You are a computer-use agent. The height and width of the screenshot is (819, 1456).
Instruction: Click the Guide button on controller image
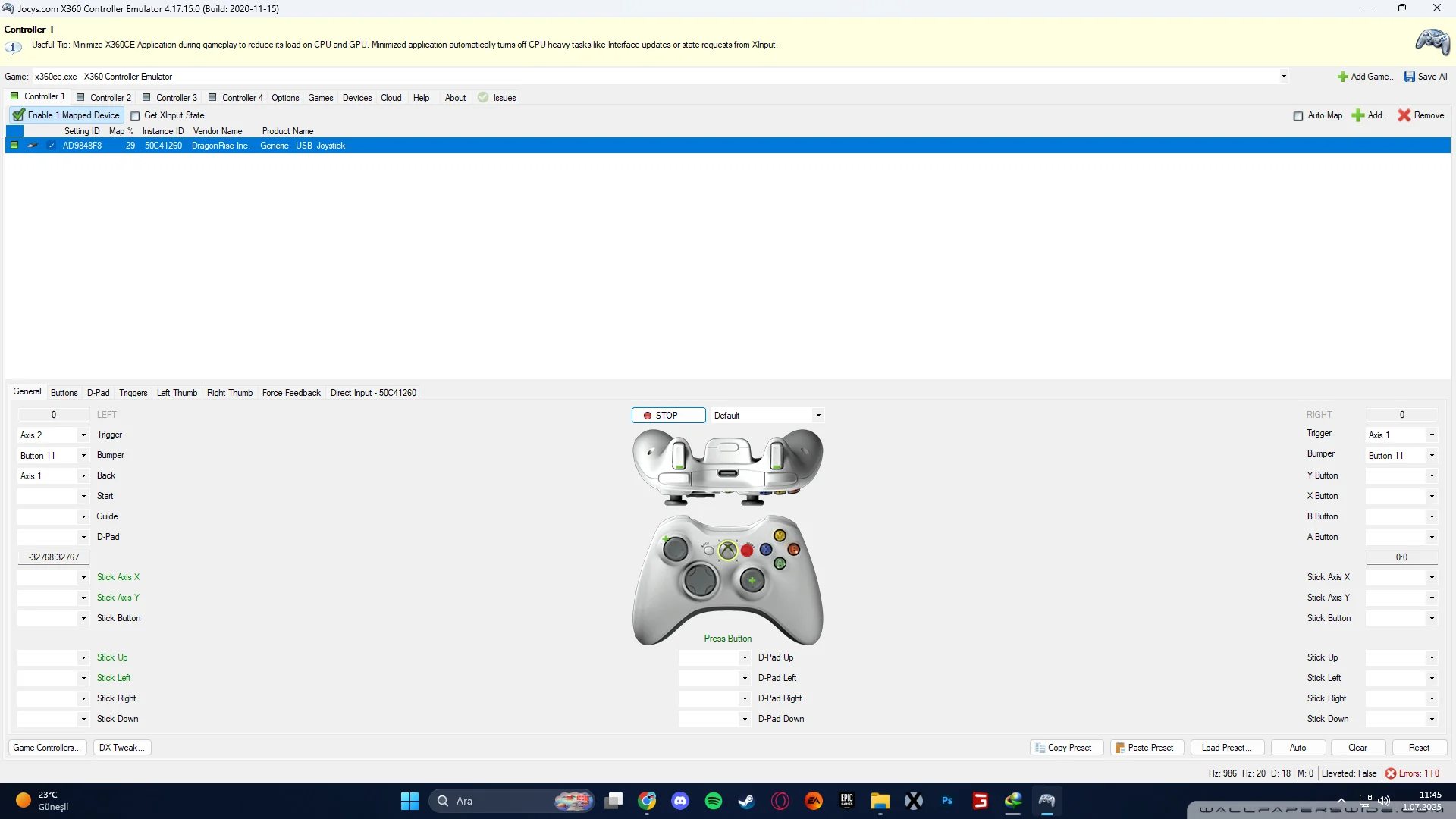point(727,551)
